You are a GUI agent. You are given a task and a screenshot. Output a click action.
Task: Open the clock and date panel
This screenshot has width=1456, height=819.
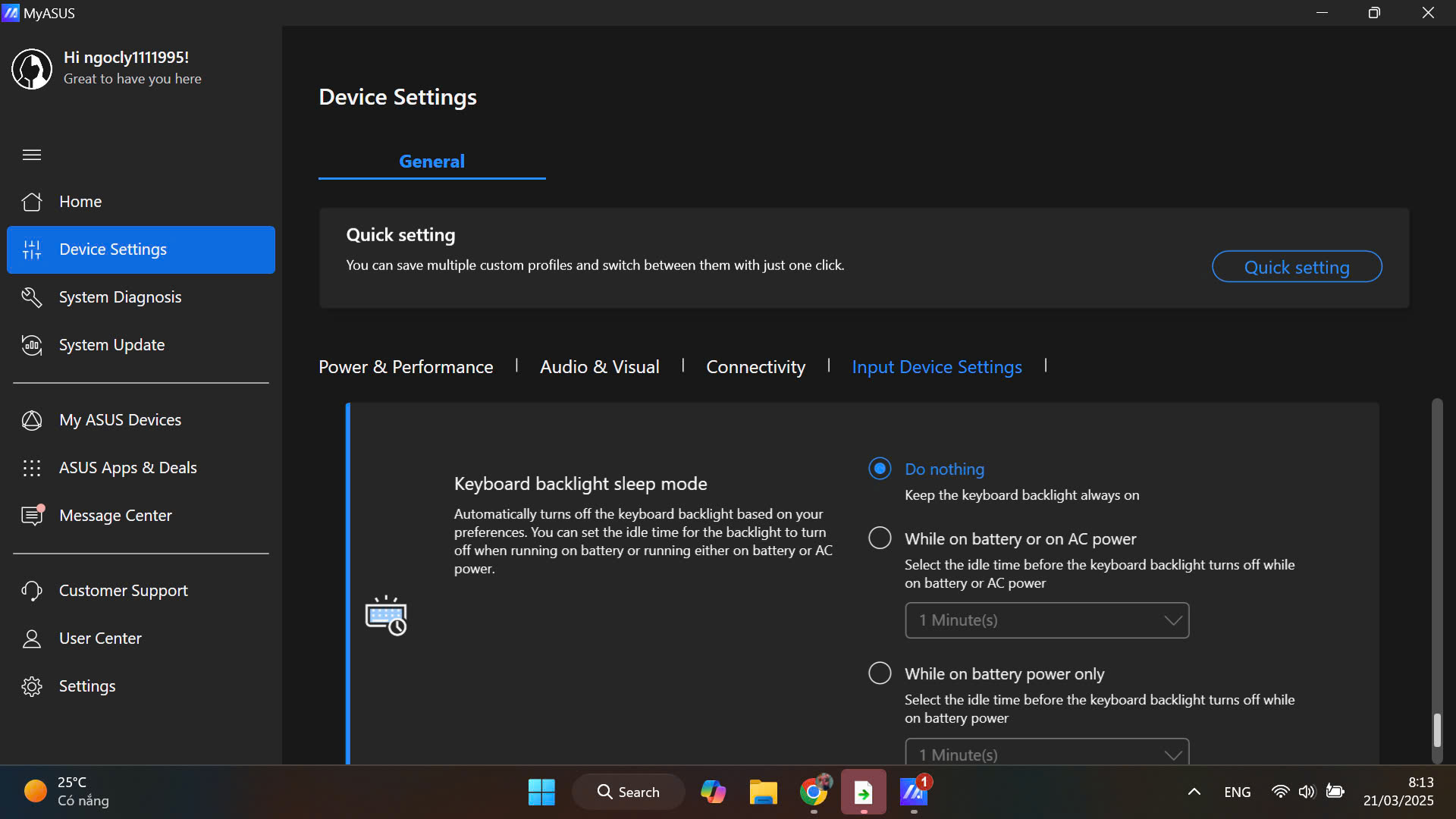coord(1398,792)
